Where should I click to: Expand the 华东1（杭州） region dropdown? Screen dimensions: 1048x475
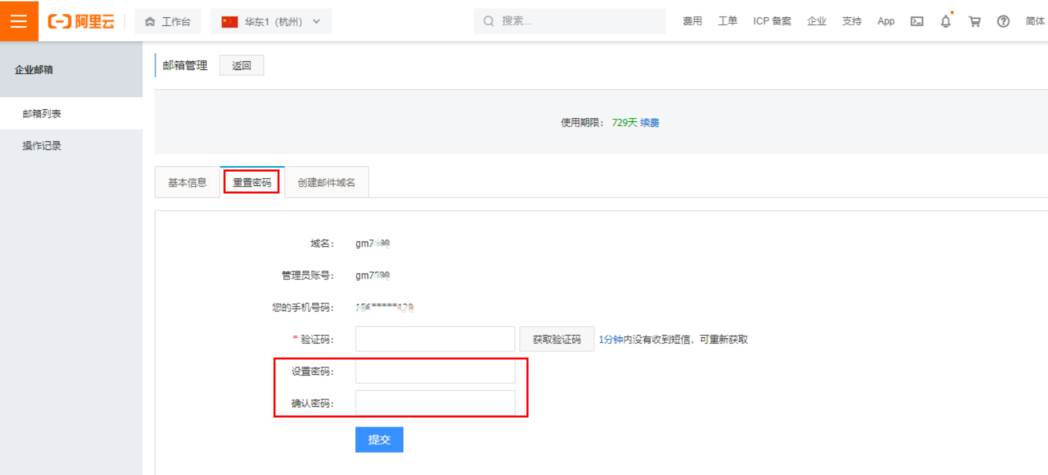point(270,21)
